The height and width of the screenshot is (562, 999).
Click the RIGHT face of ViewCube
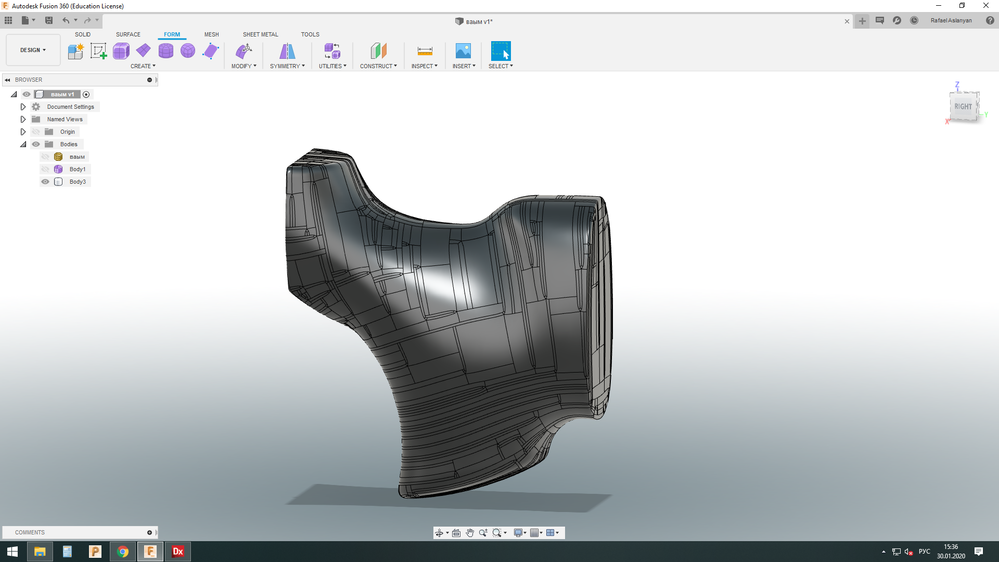(x=962, y=106)
